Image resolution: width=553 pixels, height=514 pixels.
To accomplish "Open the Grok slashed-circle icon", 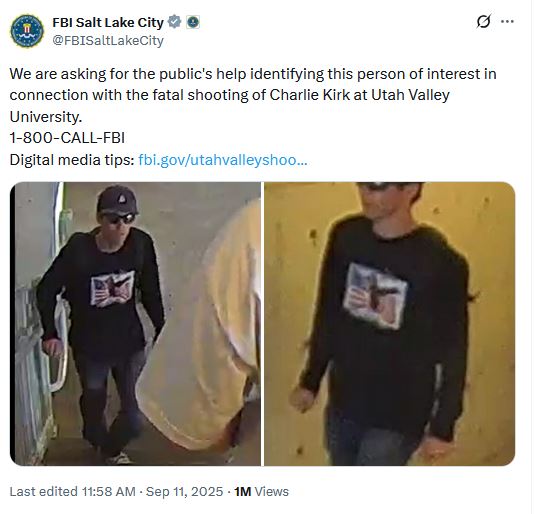I will 483,22.
